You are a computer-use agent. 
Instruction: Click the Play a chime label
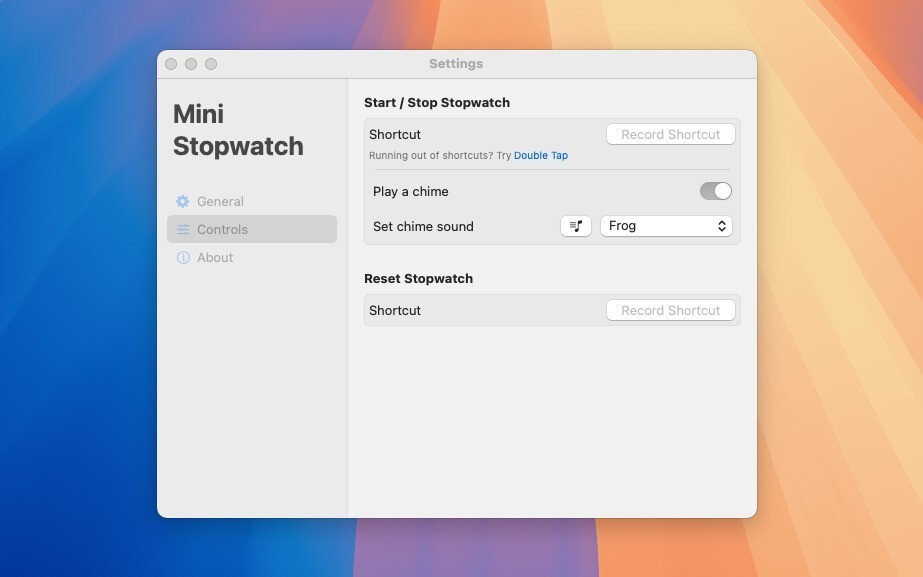(410, 191)
